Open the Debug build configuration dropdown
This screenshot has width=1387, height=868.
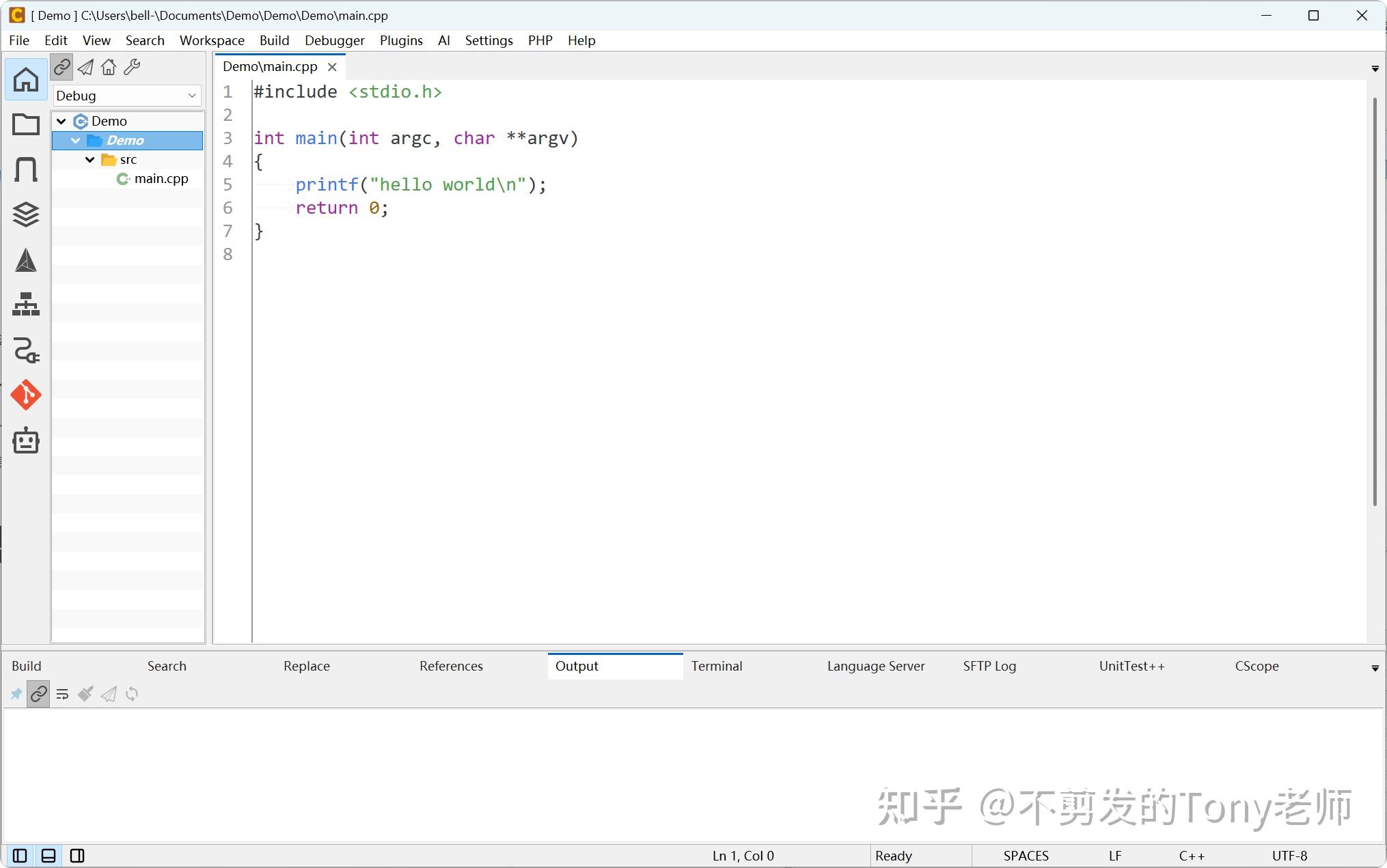[127, 96]
